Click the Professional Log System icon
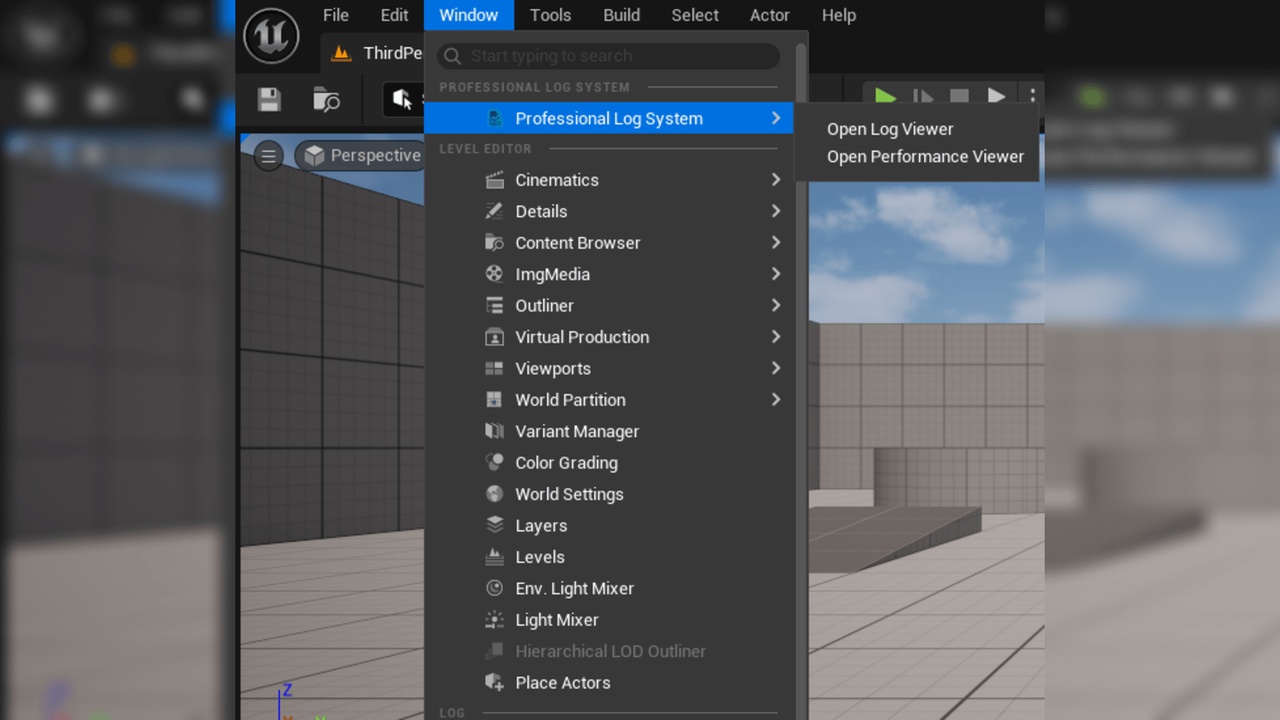This screenshot has height=720, width=1280. [494, 118]
